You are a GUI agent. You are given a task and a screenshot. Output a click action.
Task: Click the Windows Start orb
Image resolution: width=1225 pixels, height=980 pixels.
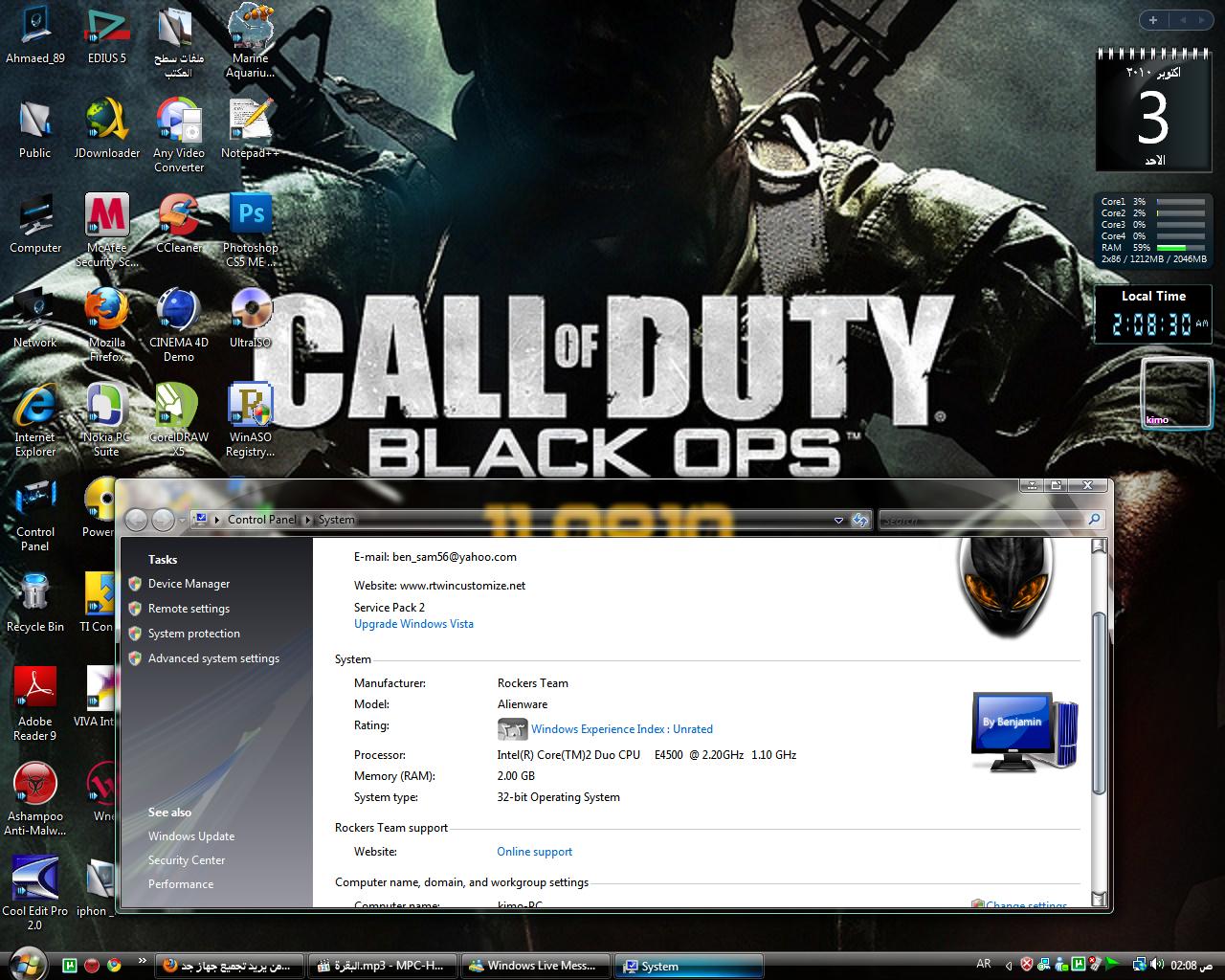[28, 963]
